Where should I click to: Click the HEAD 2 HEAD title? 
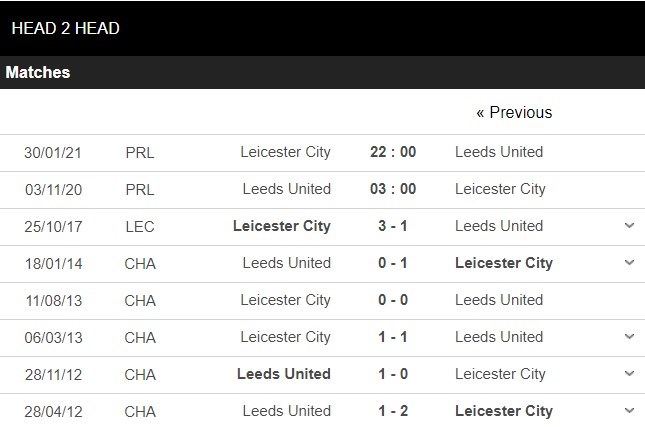click(x=66, y=28)
